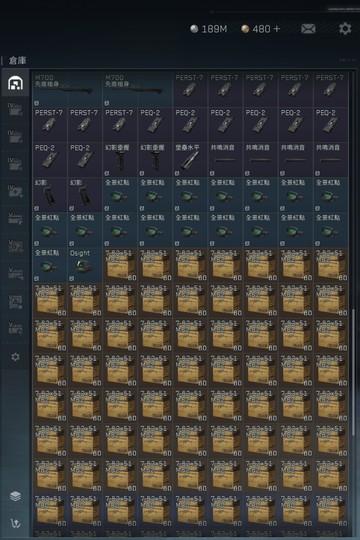Open the sidebar container settings gear
This screenshot has height=540, width=360.
(x=15, y=357)
